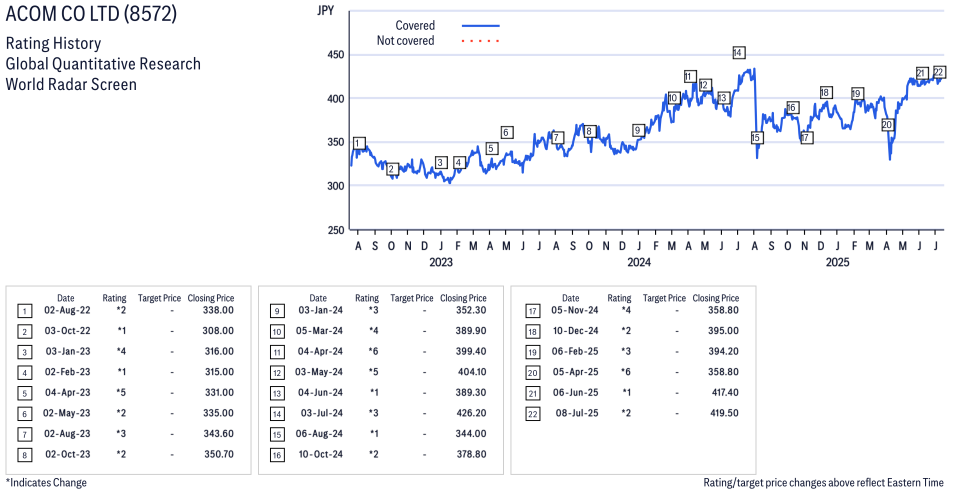Click the blue Covered legend line sample

click(x=481, y=26)
